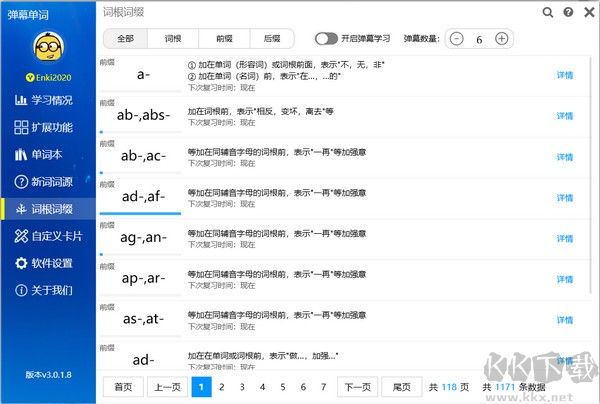Decrease 弹幕数量 with the minus button
The image size is (600, 404).
pos(457,39)
